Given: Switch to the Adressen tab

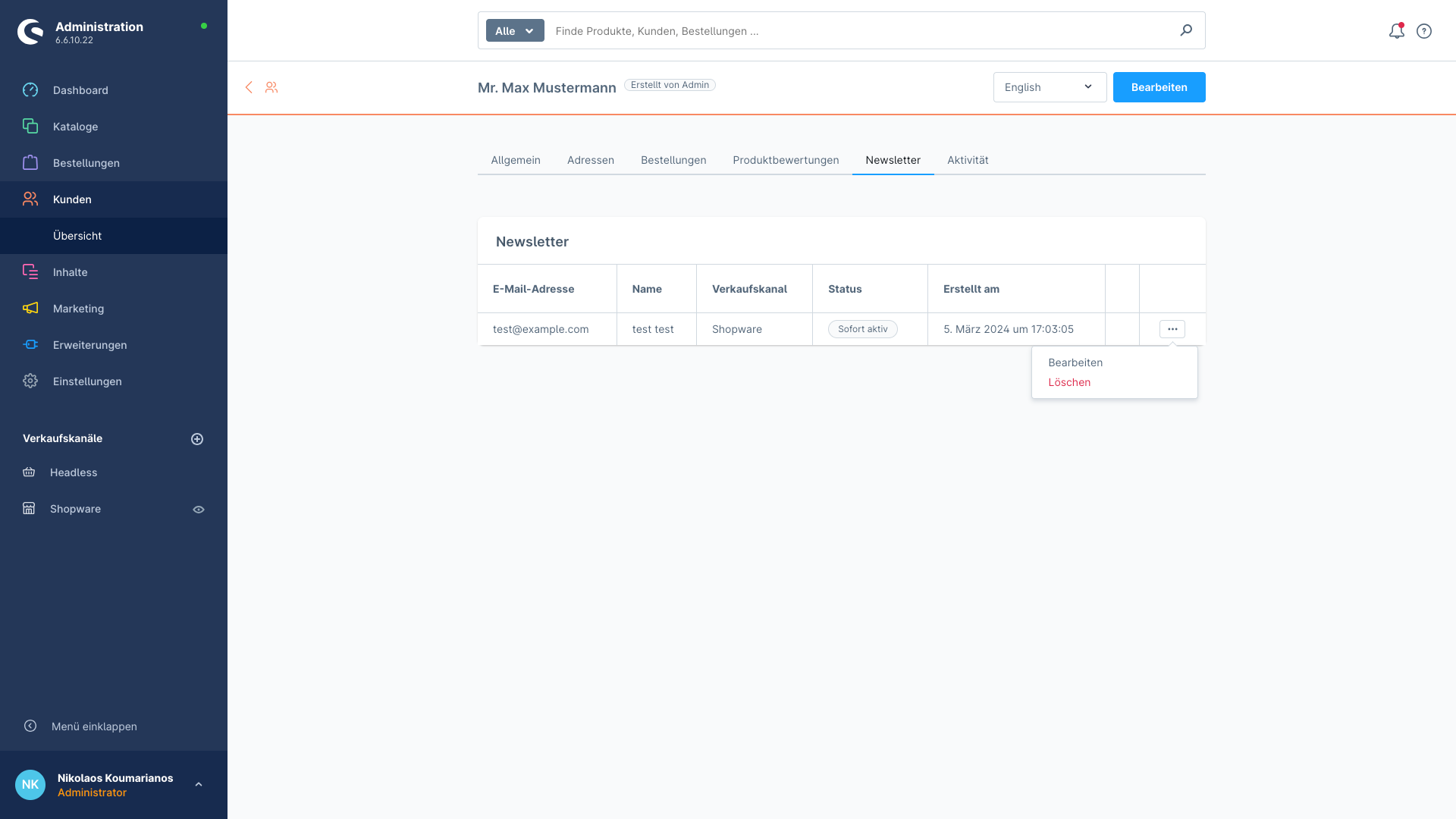Looking at the screenshot, I should [591, 160].
